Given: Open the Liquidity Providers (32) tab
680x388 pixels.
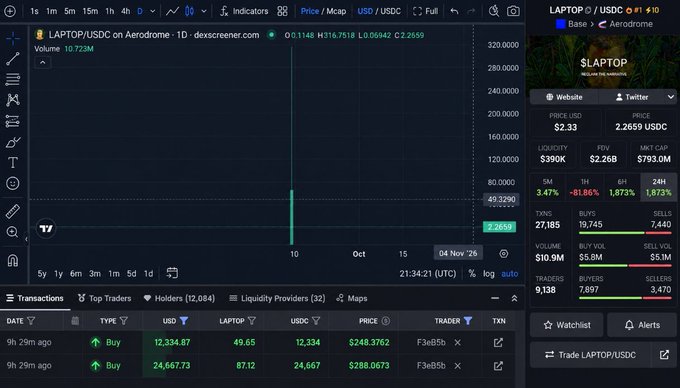Looking at the screenshot, I should (x=277, y=298).
